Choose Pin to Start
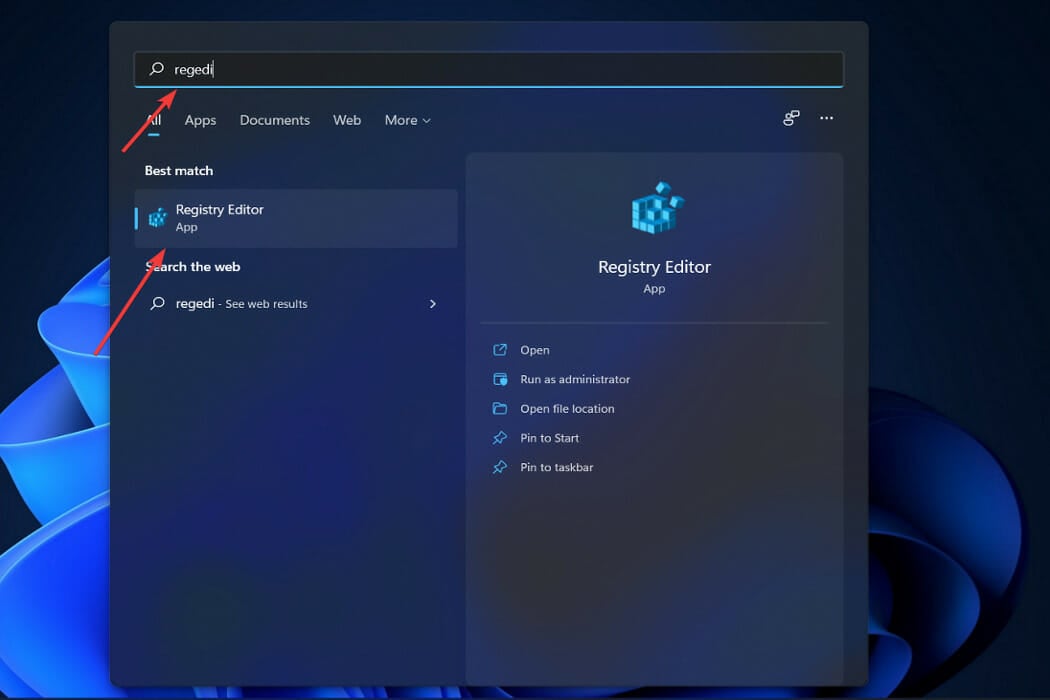 549,438
